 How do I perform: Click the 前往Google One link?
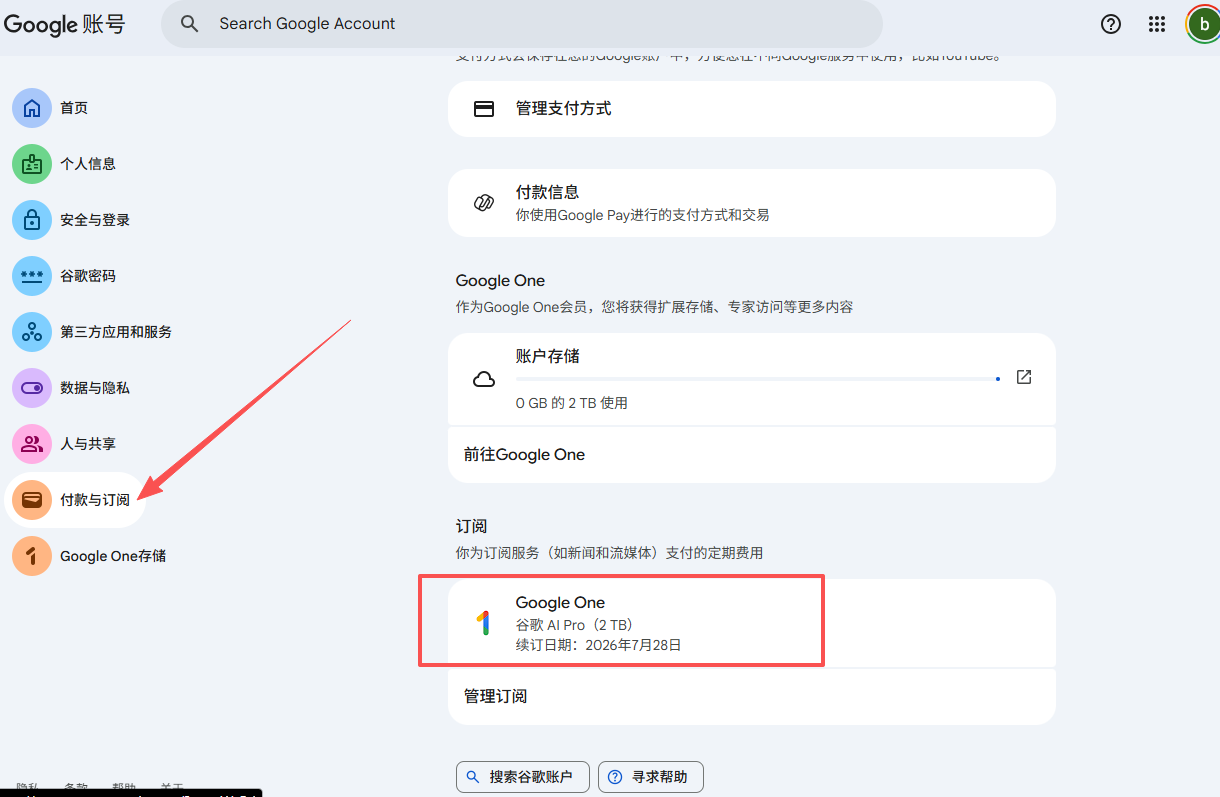click(x=524, y=455)
